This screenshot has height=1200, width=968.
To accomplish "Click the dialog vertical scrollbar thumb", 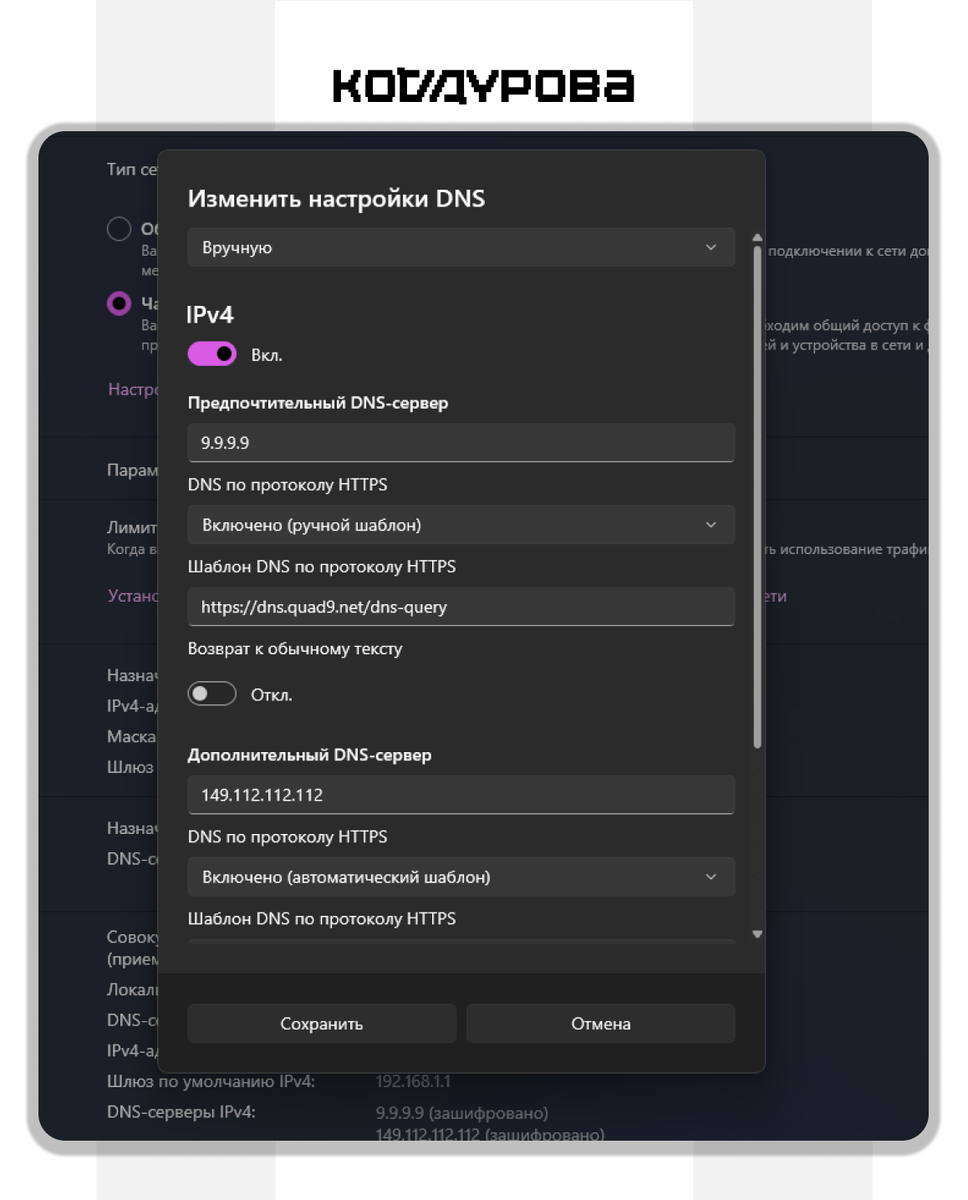I will [x=757, y=497].
